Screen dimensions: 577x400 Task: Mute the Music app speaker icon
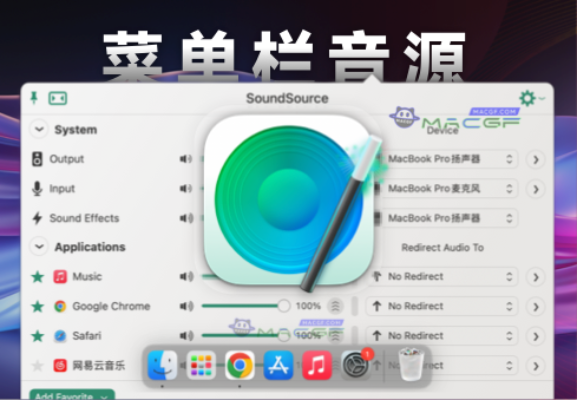click(x=186, y=276)
